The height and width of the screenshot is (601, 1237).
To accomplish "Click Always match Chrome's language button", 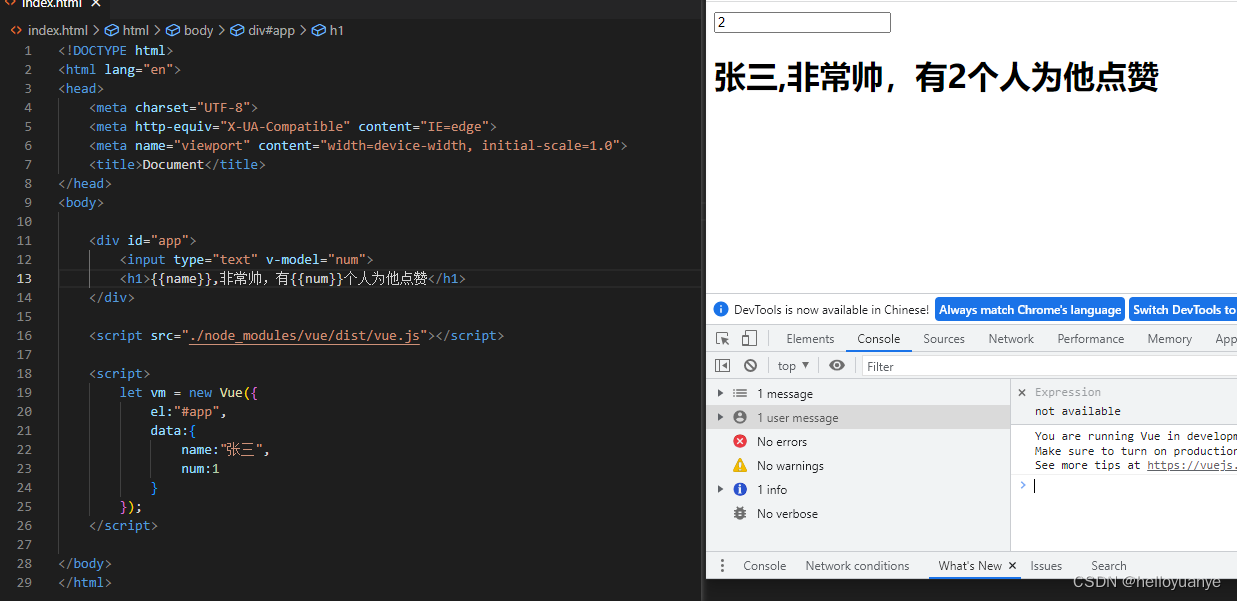I will click(x=1029, y=309).
